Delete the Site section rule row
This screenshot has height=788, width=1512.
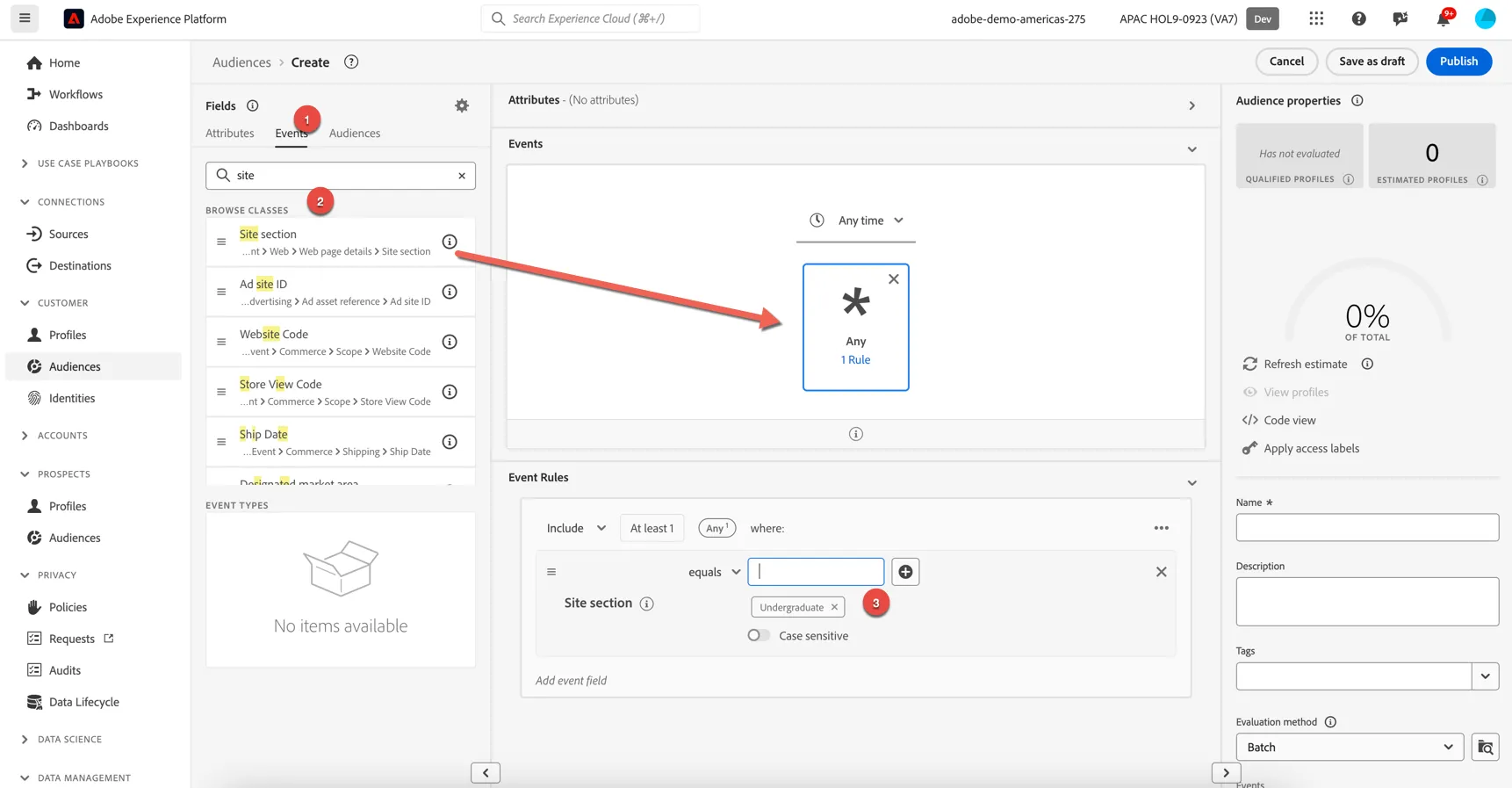1161,572
